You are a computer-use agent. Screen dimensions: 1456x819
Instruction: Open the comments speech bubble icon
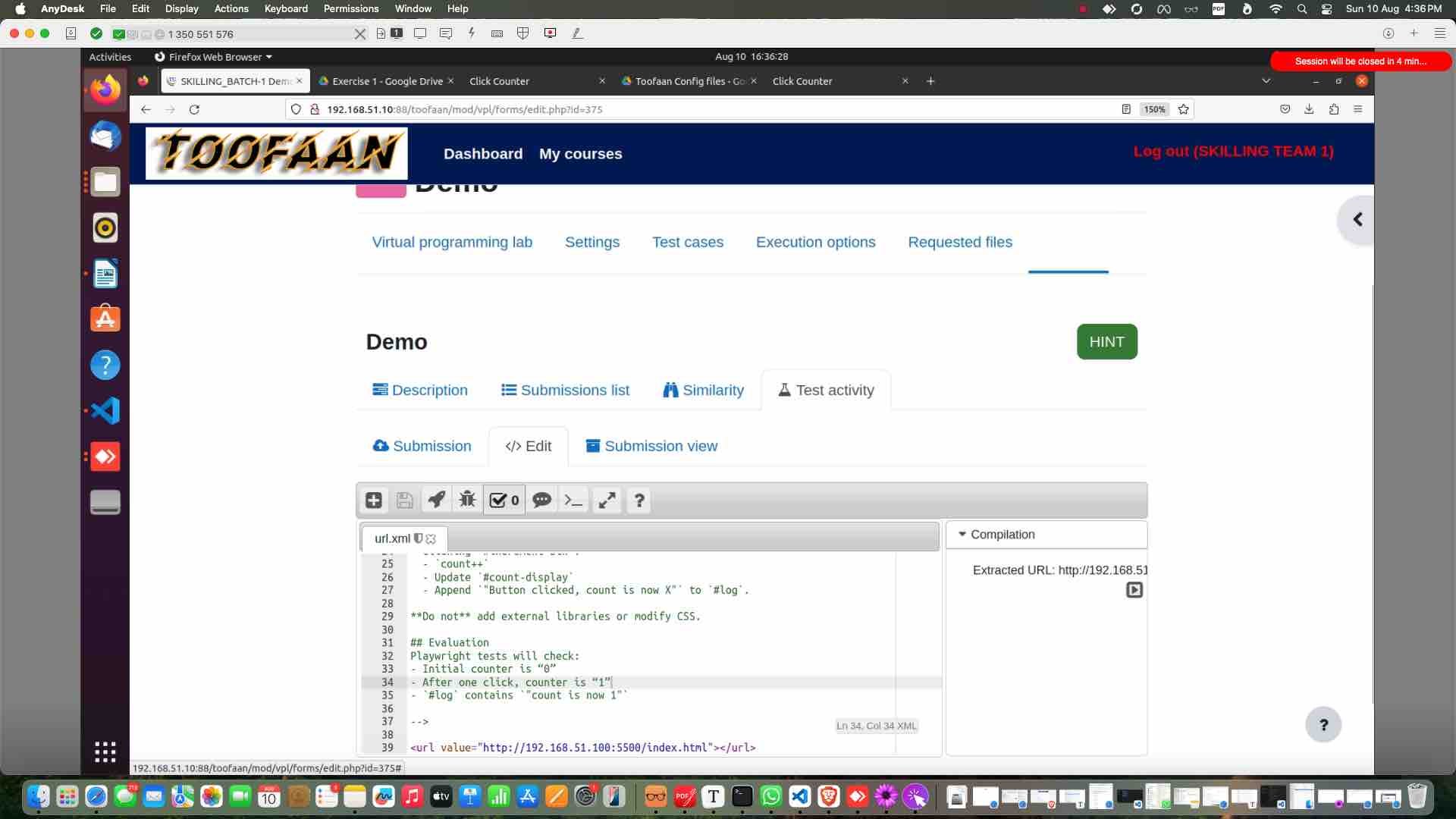[x=541, y=500]
